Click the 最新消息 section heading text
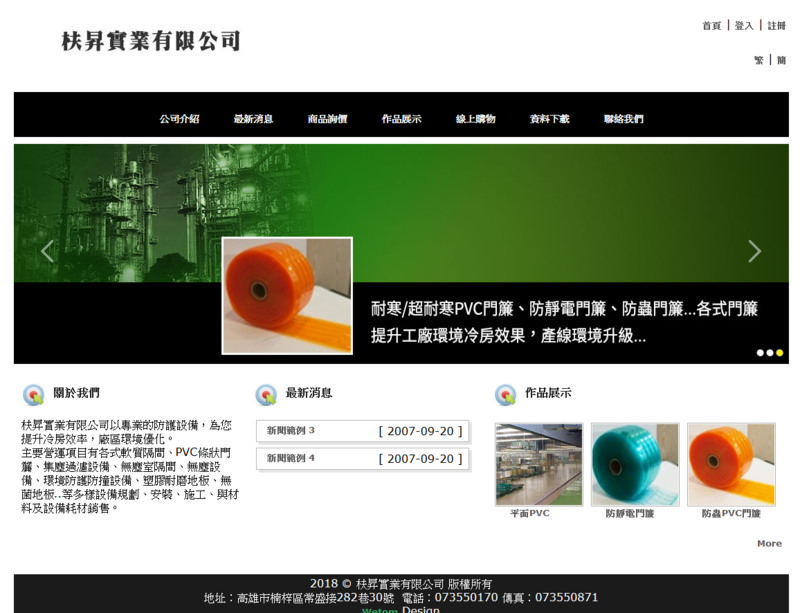 pos(309,393)
